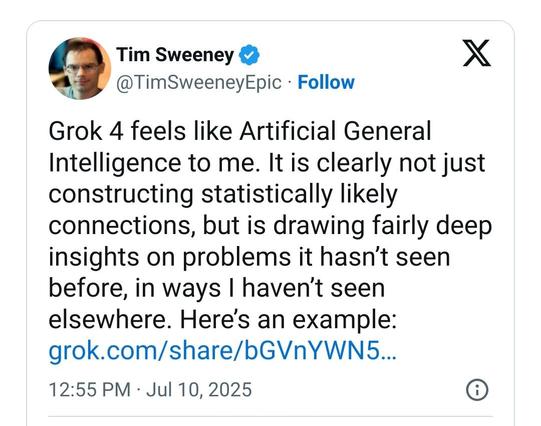Click the blue verified checkmark badge
Image resolution: width=541 pixels, height=426 pixels.
pos(249,55)
